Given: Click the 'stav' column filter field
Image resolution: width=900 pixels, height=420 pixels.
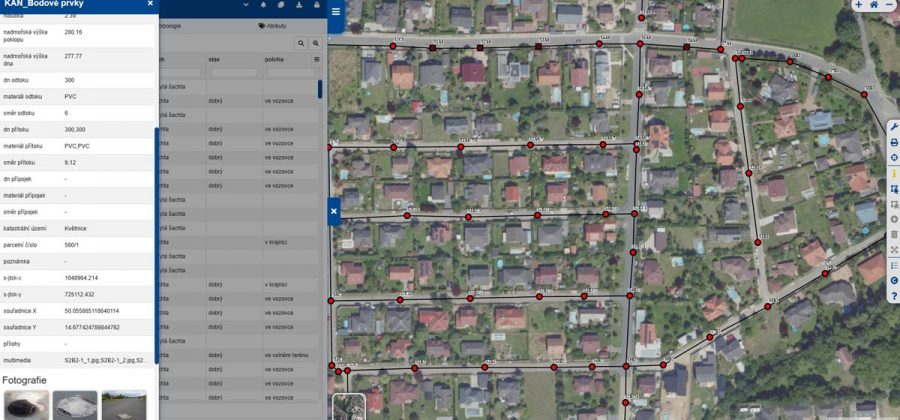Looking at the screenshot, I should coord(232,73).
